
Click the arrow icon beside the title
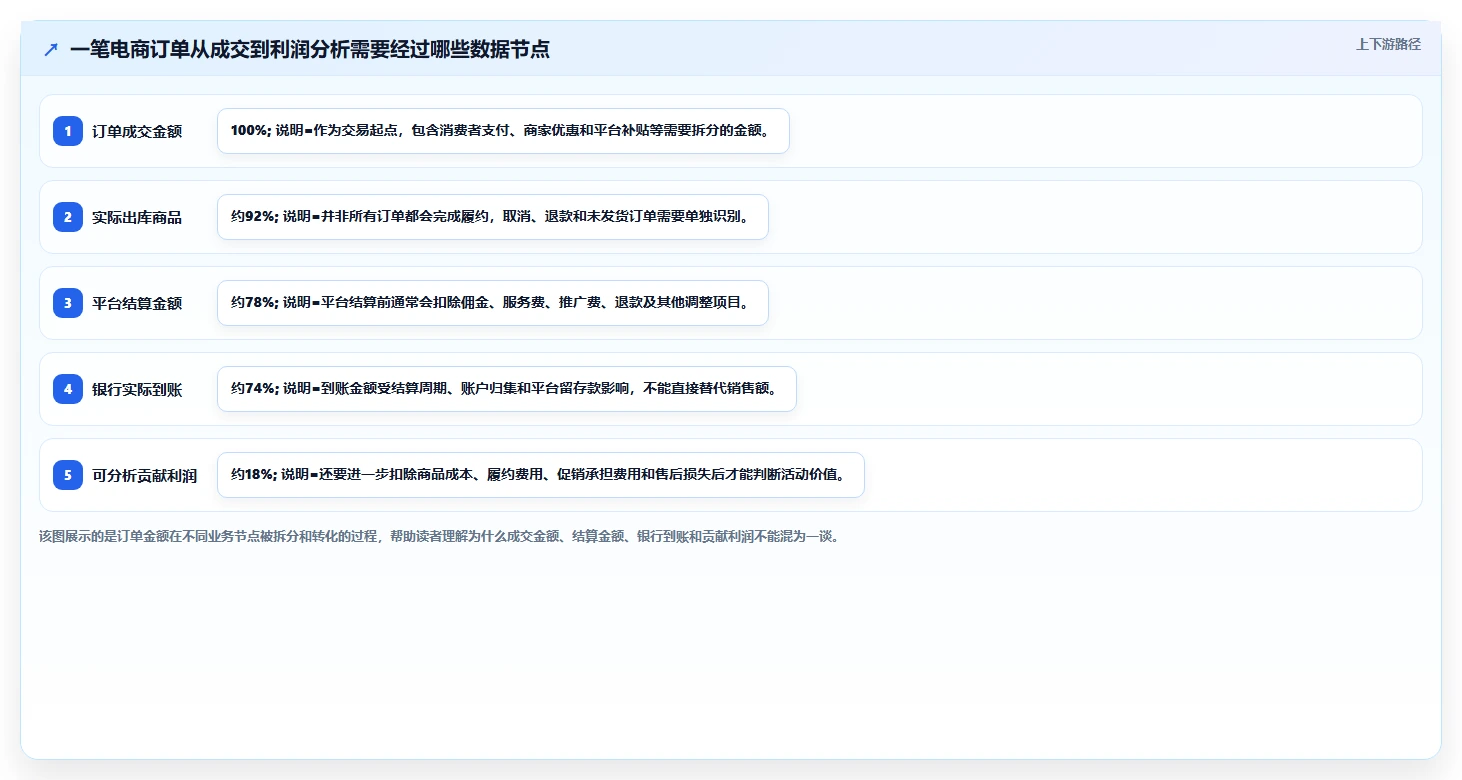[51, 49]
